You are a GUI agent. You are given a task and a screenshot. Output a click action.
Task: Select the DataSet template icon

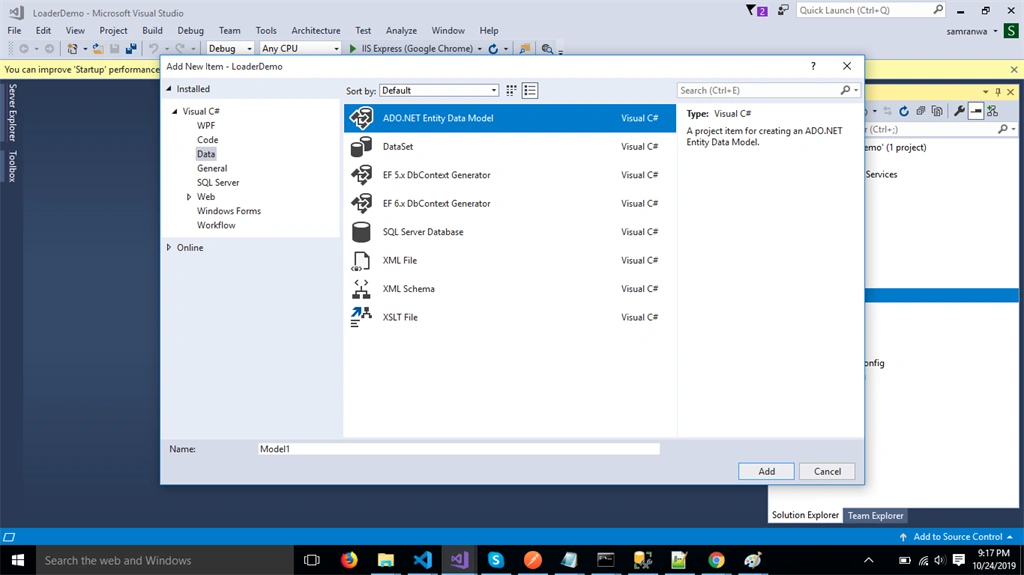(361, 146)
